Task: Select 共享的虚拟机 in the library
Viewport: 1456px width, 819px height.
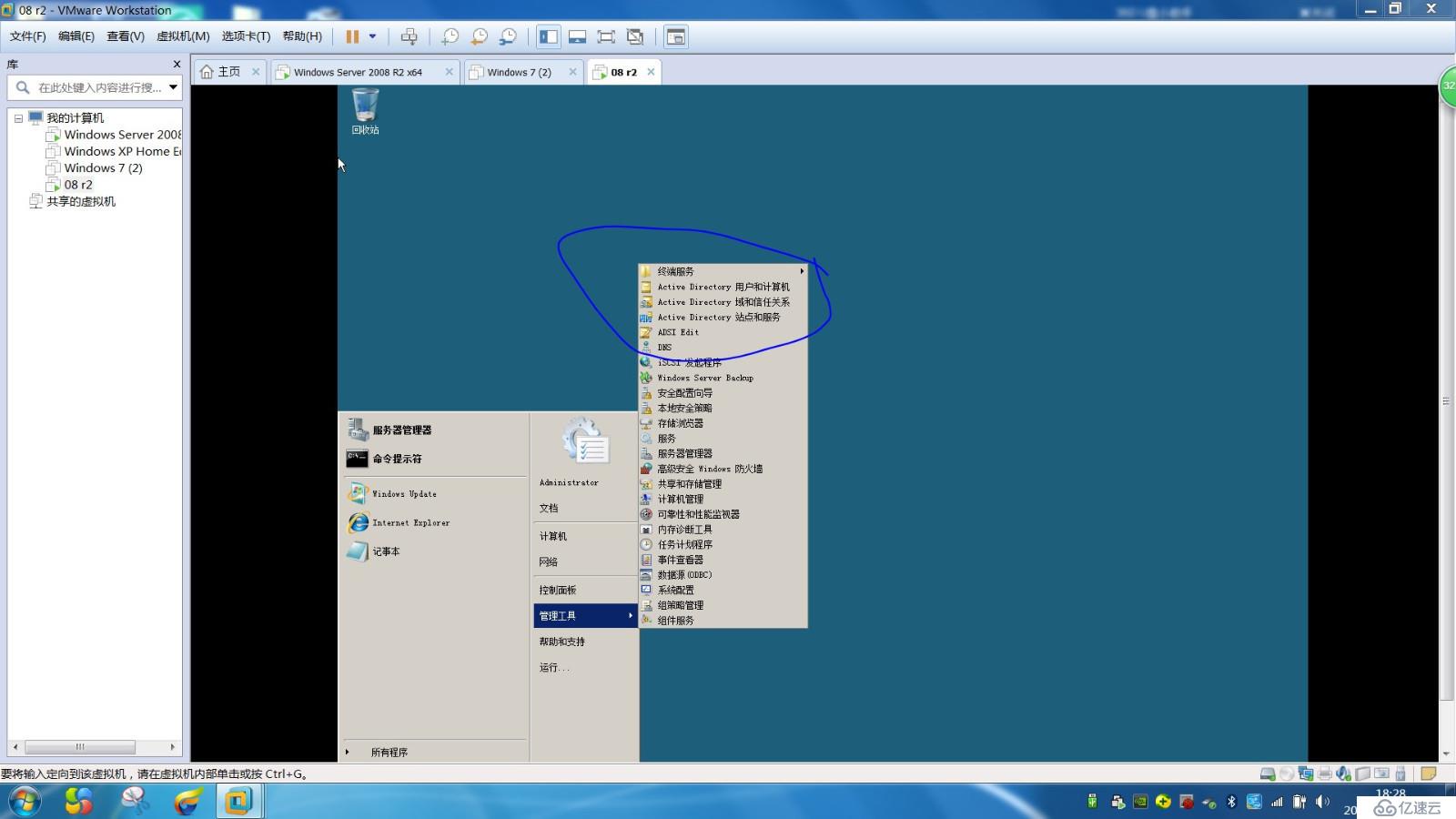Action: coord(80,201)
